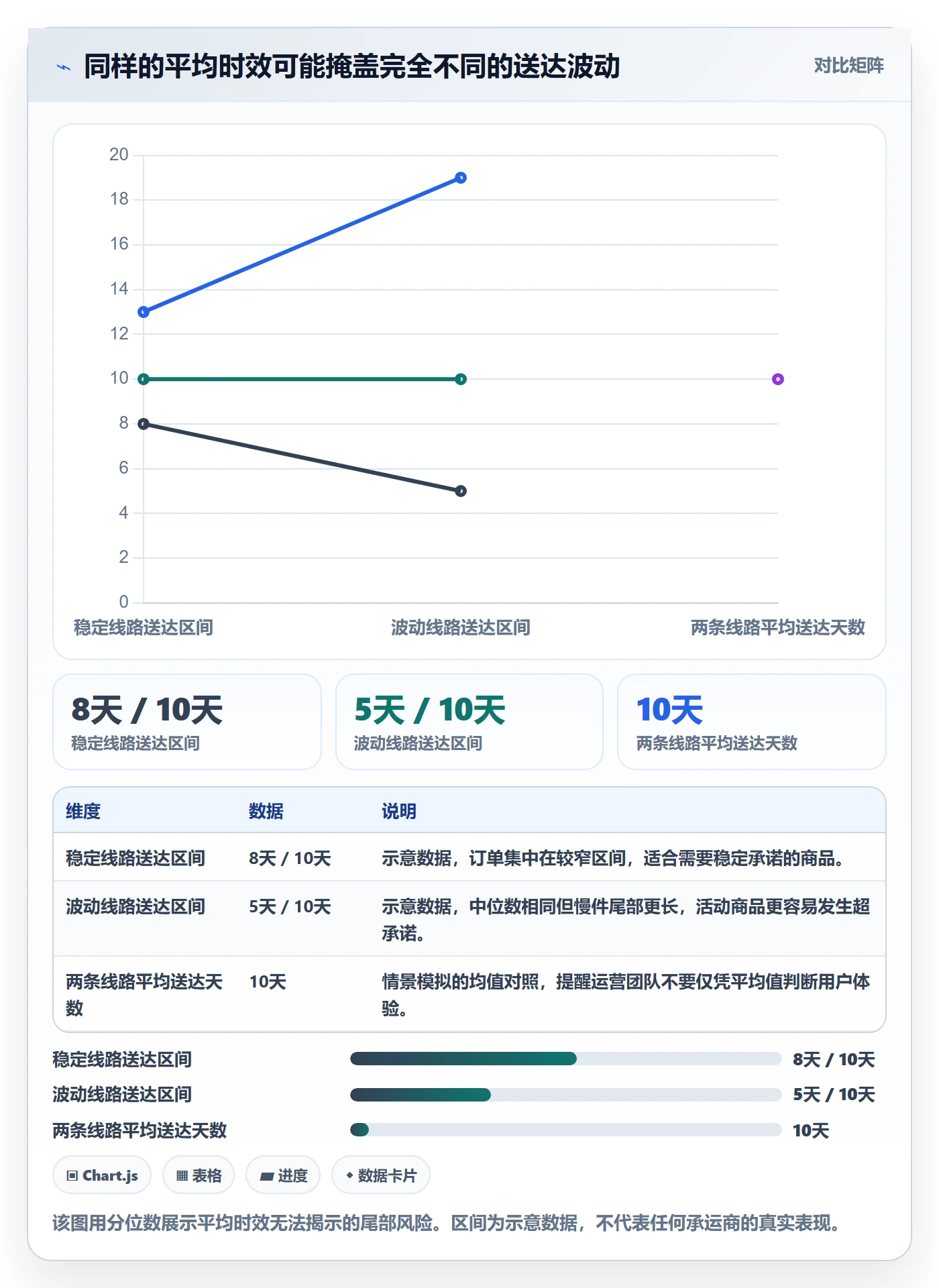Click table cell 两条线路平均送达天数

pos(144,994)
